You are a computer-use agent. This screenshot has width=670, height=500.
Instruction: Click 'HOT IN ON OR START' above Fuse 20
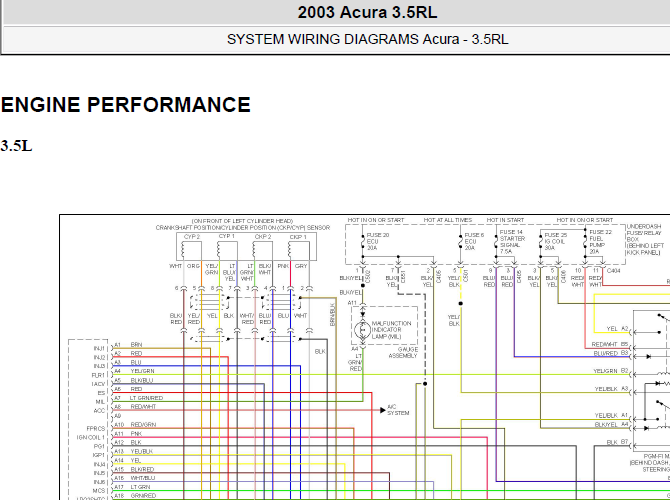376,220
